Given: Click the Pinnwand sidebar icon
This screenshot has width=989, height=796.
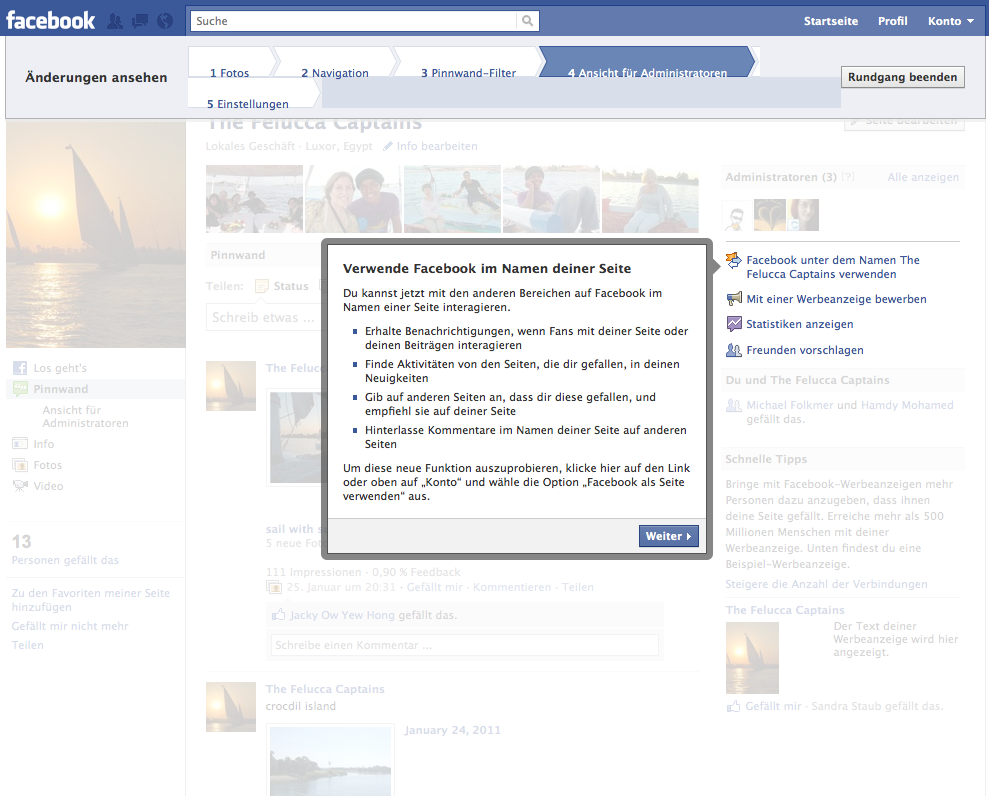Looking at the screenshot, I should [x=20, y=389].
